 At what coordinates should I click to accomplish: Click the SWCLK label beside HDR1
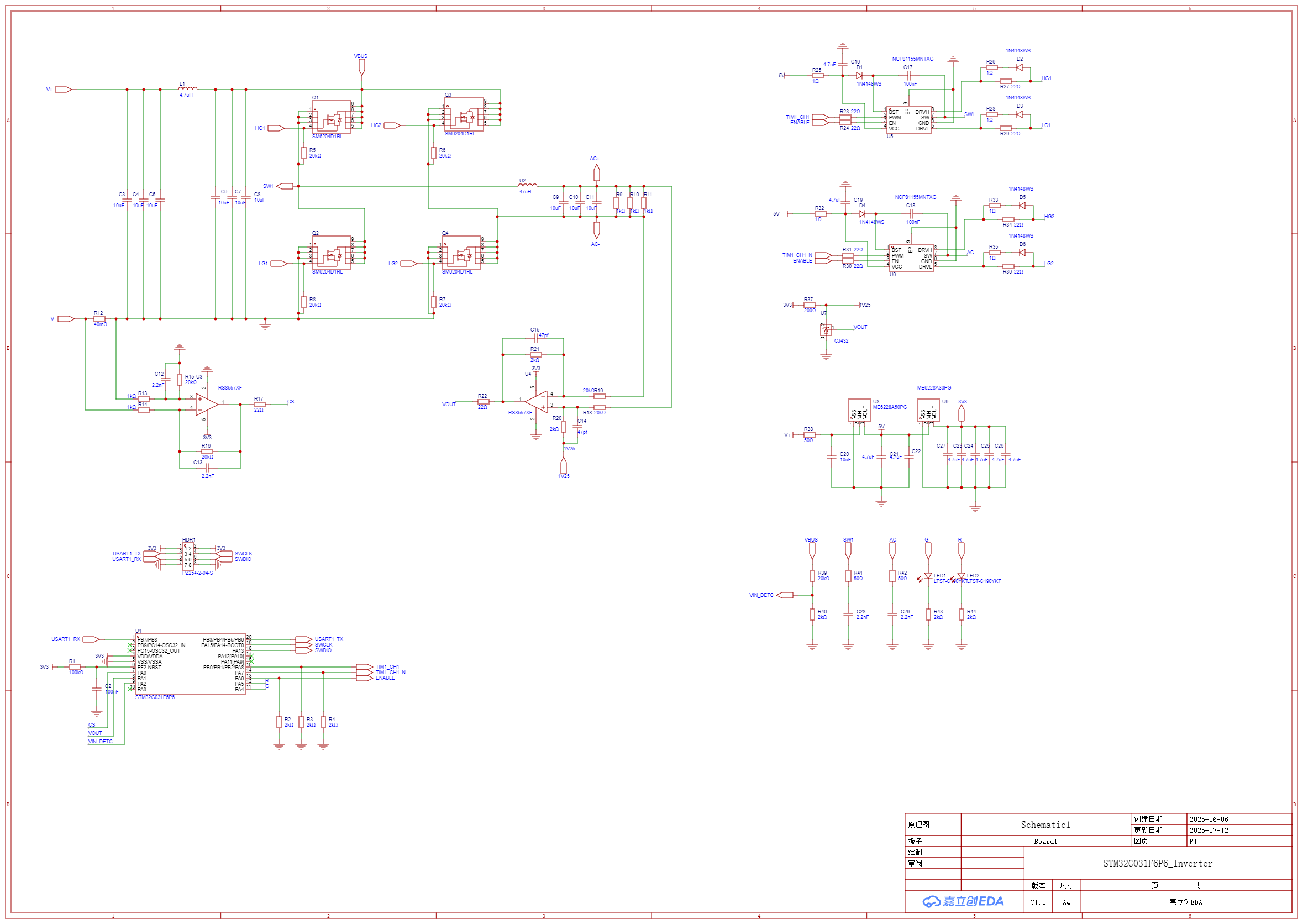(x=244, y=553)
